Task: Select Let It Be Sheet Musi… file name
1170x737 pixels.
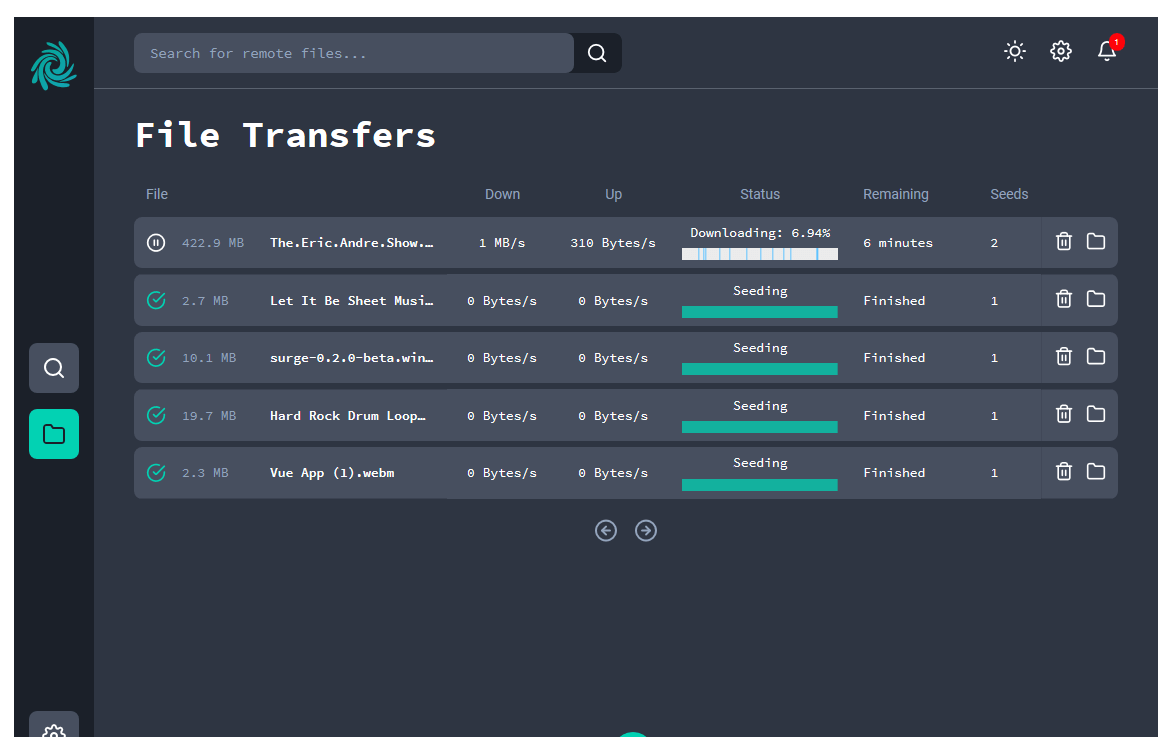Action: pyautogui.click(x=351, y=300)
